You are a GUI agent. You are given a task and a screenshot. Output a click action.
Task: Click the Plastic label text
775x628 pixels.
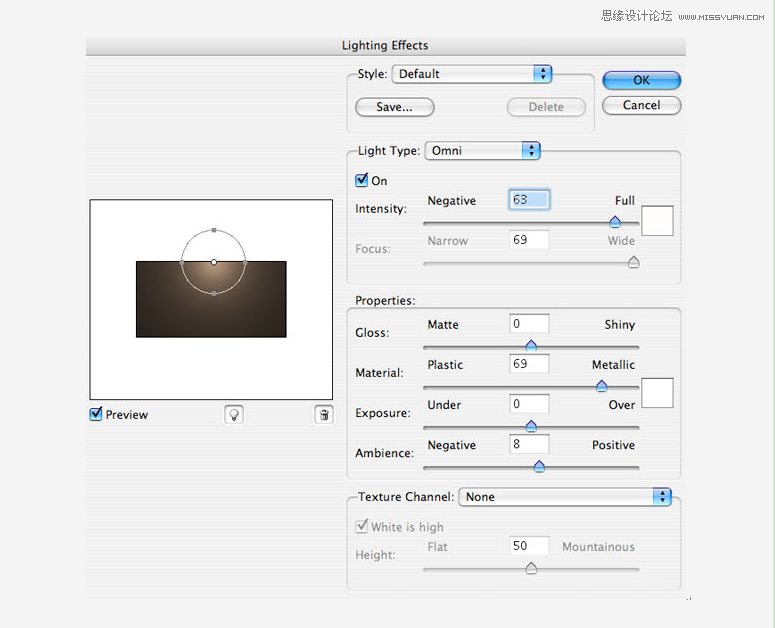[445, 365]
